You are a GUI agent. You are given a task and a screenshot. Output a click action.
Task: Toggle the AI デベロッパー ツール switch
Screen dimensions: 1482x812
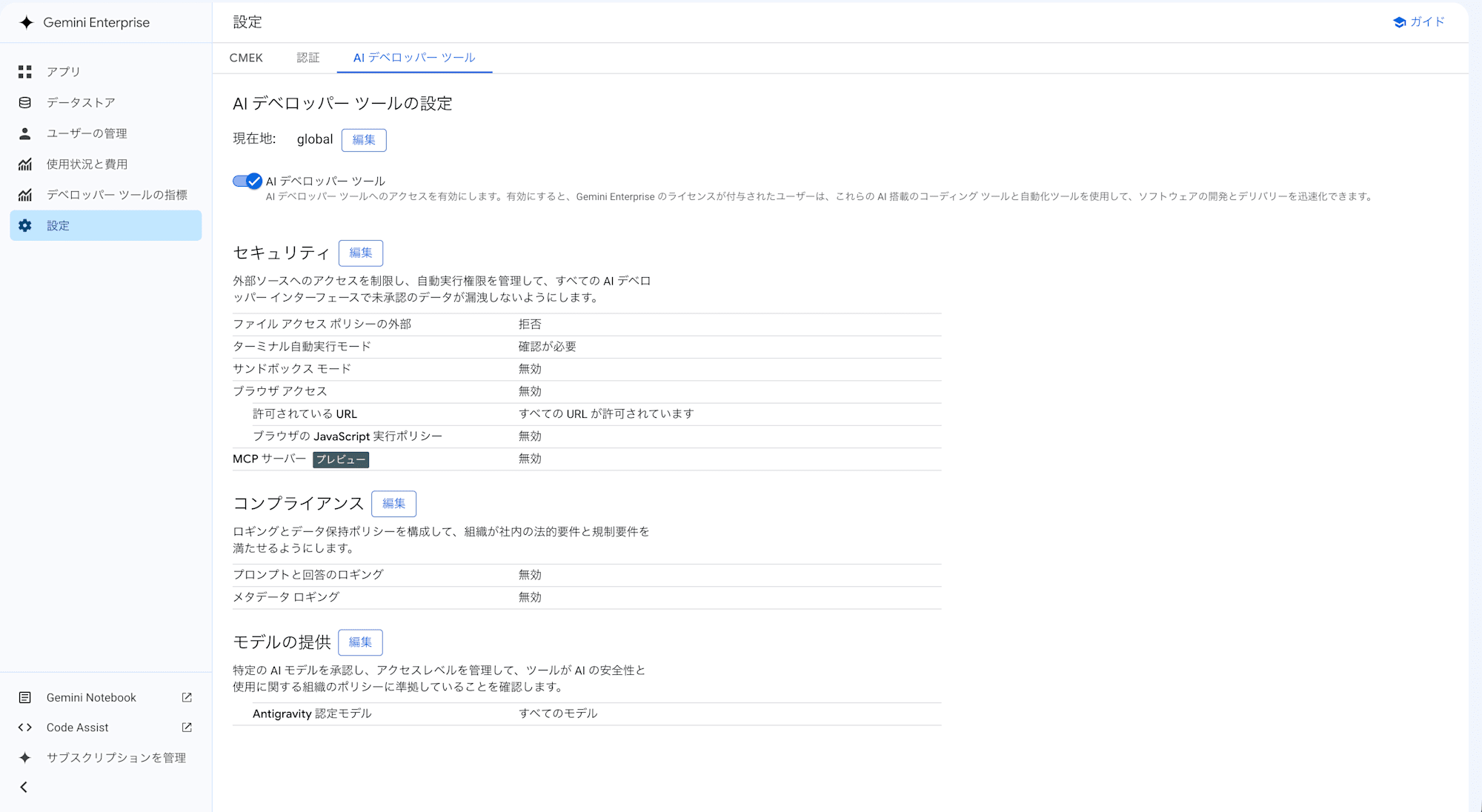point(247,182)
